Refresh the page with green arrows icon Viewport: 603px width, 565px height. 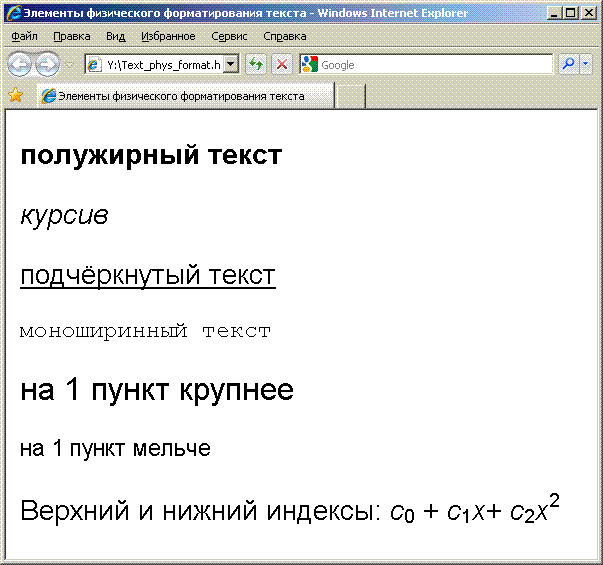point(256,64)
